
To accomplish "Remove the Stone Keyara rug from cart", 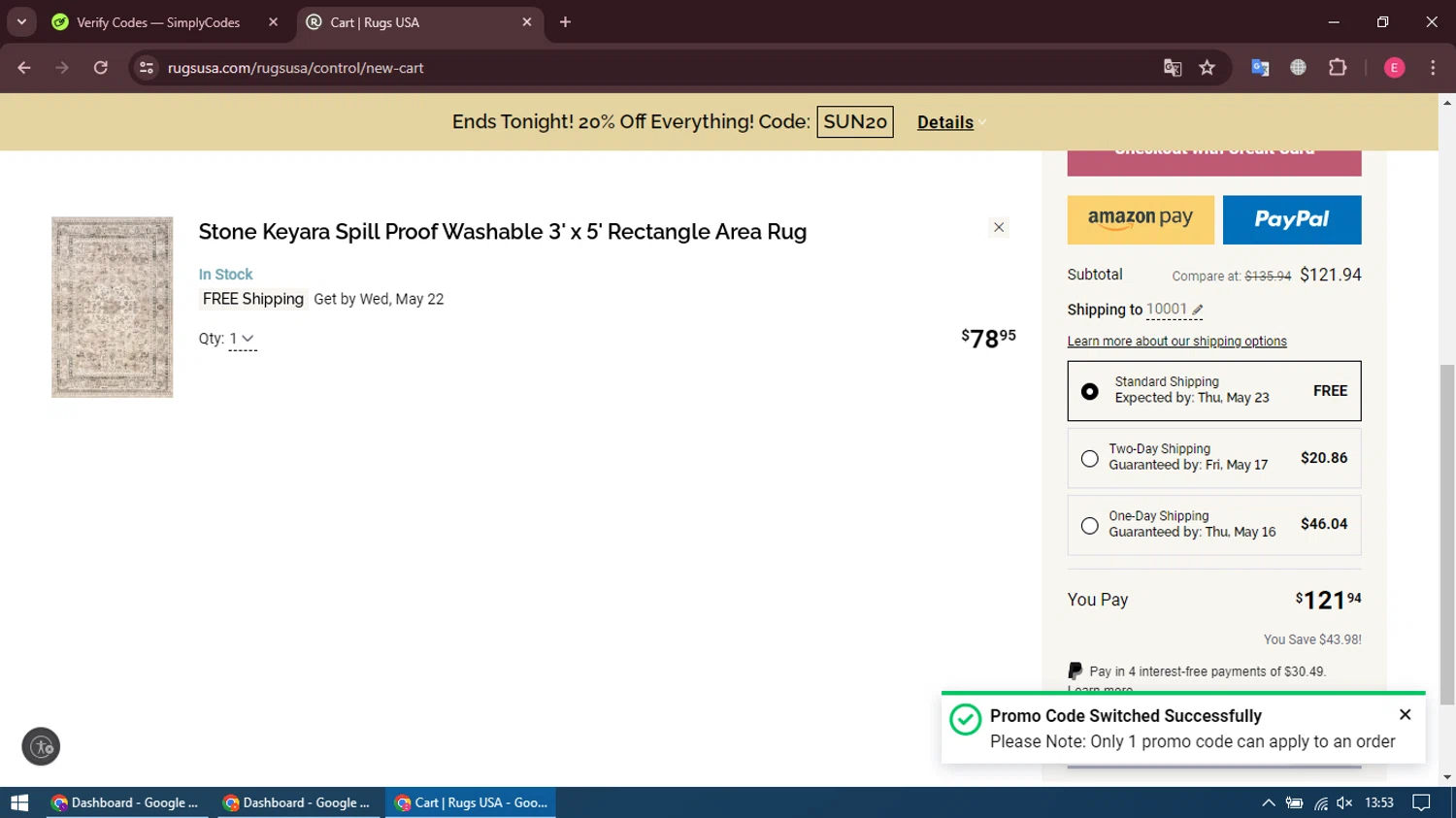I will [999, 227].
